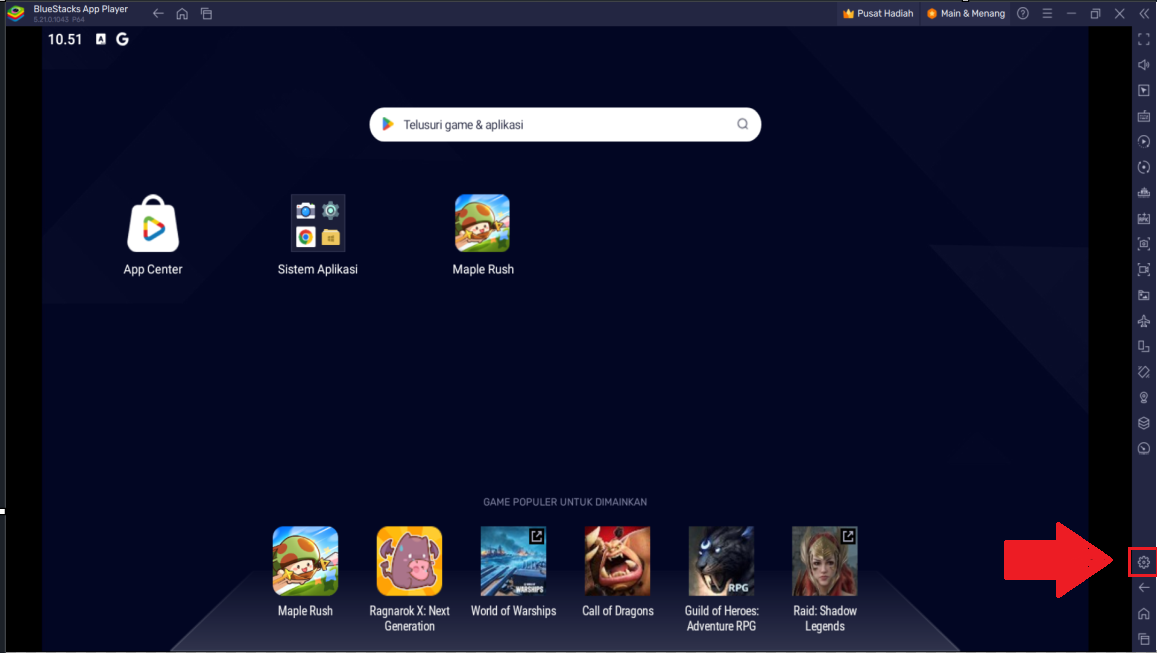Open the title bar hamburger menu
The width and height of the screenshot is (1157, 653).
[x=1047, y=13]
